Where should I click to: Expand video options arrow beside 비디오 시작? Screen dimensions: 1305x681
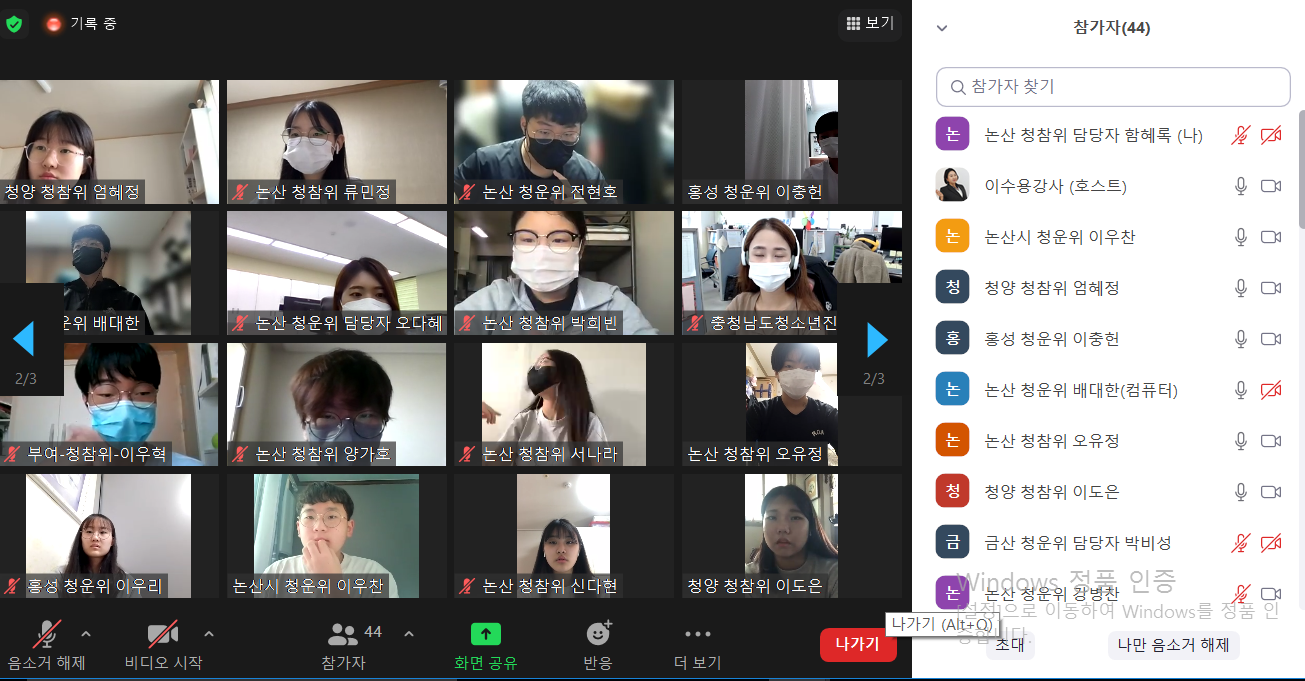pos(209,633)
